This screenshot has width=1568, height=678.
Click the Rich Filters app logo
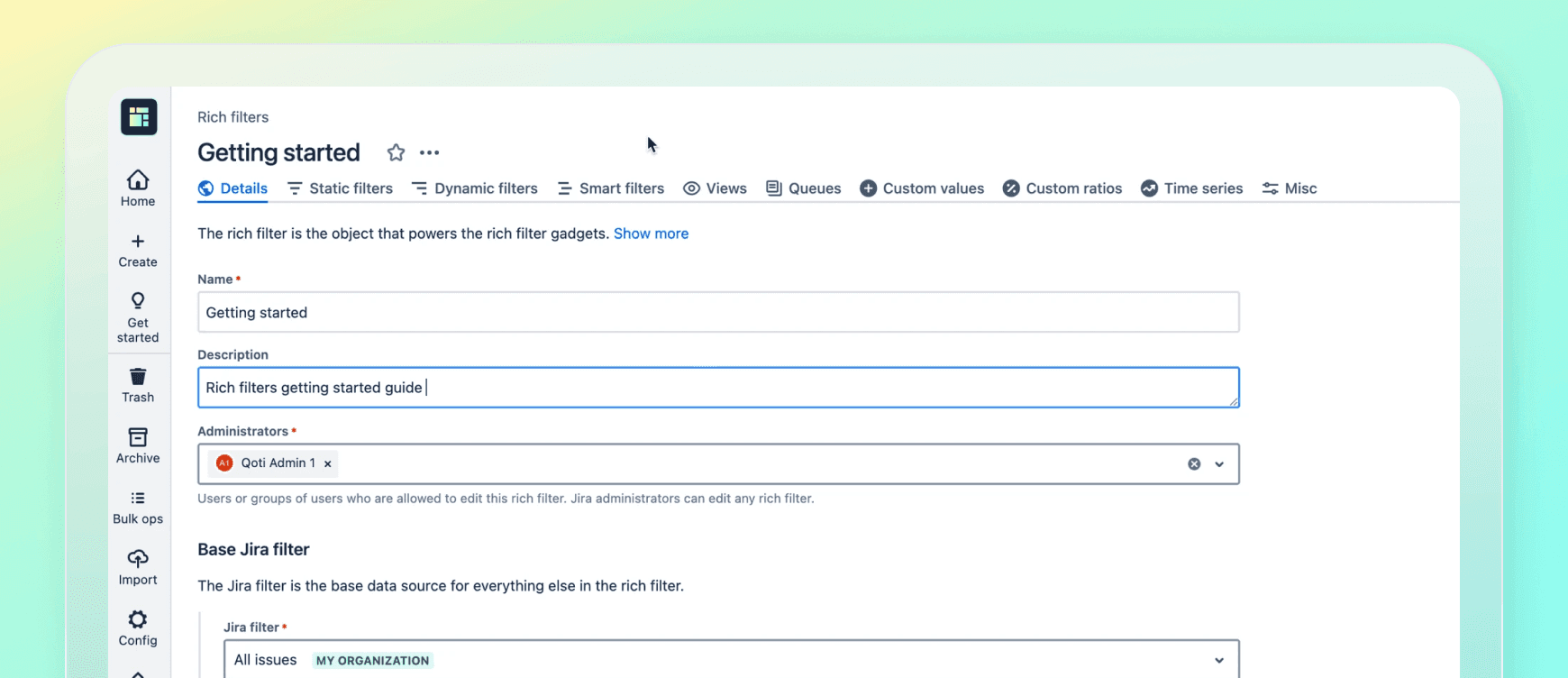tap(139, 117)
